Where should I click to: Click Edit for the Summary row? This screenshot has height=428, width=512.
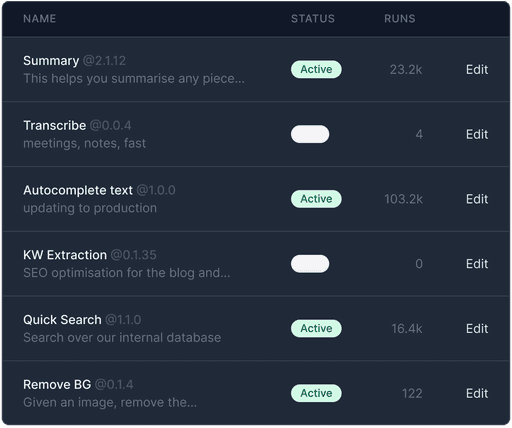477,70
